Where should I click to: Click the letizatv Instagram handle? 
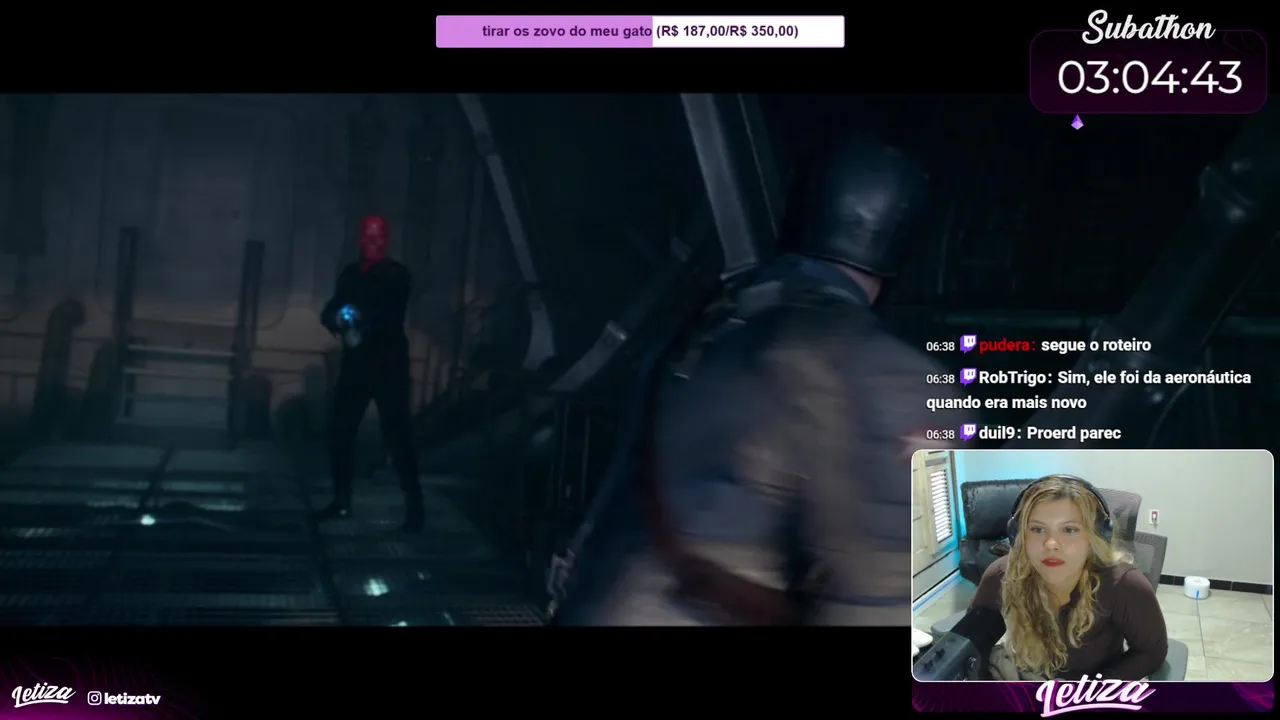pyautogui.click(x=132, y=698)
